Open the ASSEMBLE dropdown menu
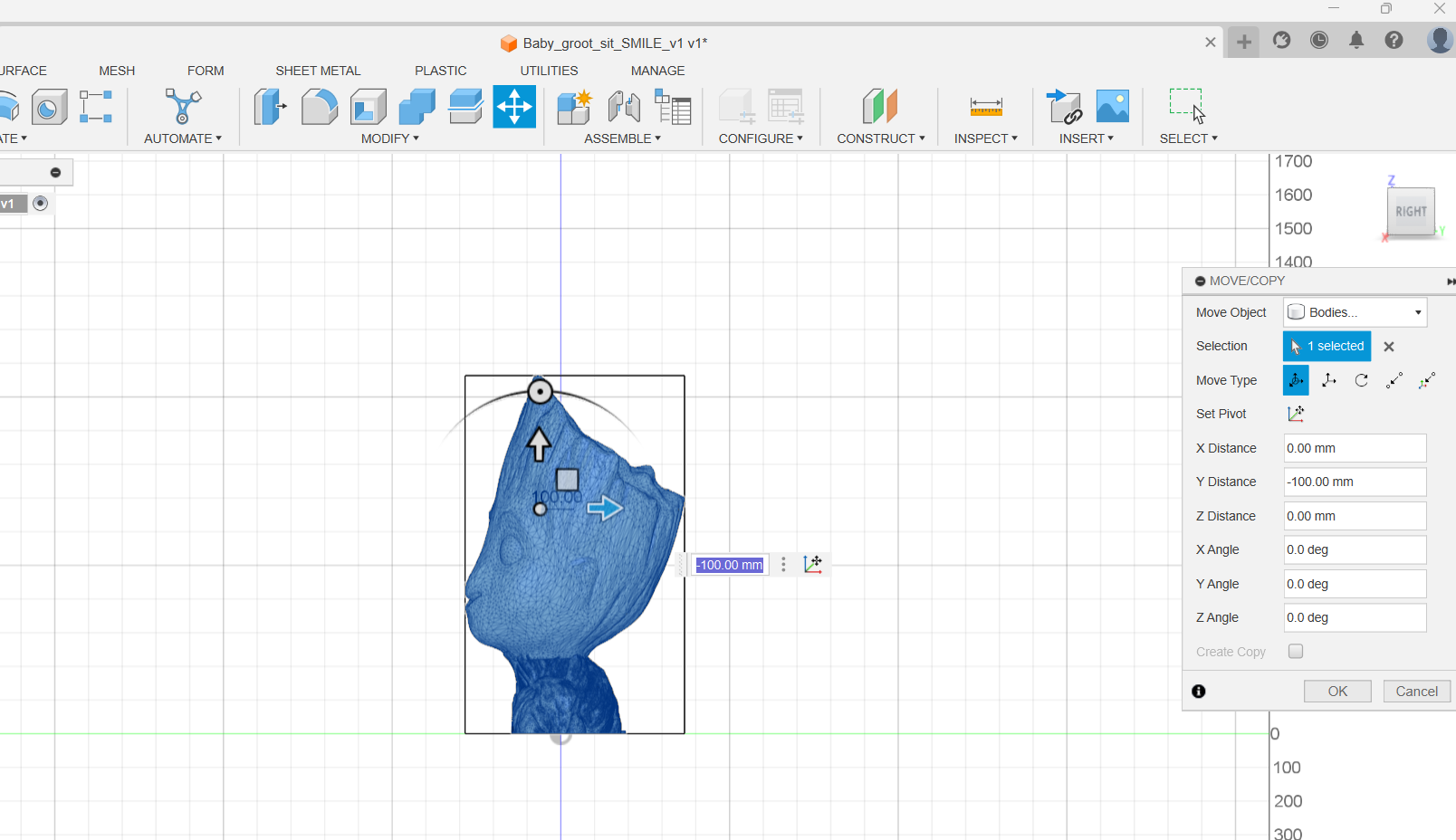1456x840 pixels. coord(623,138)
